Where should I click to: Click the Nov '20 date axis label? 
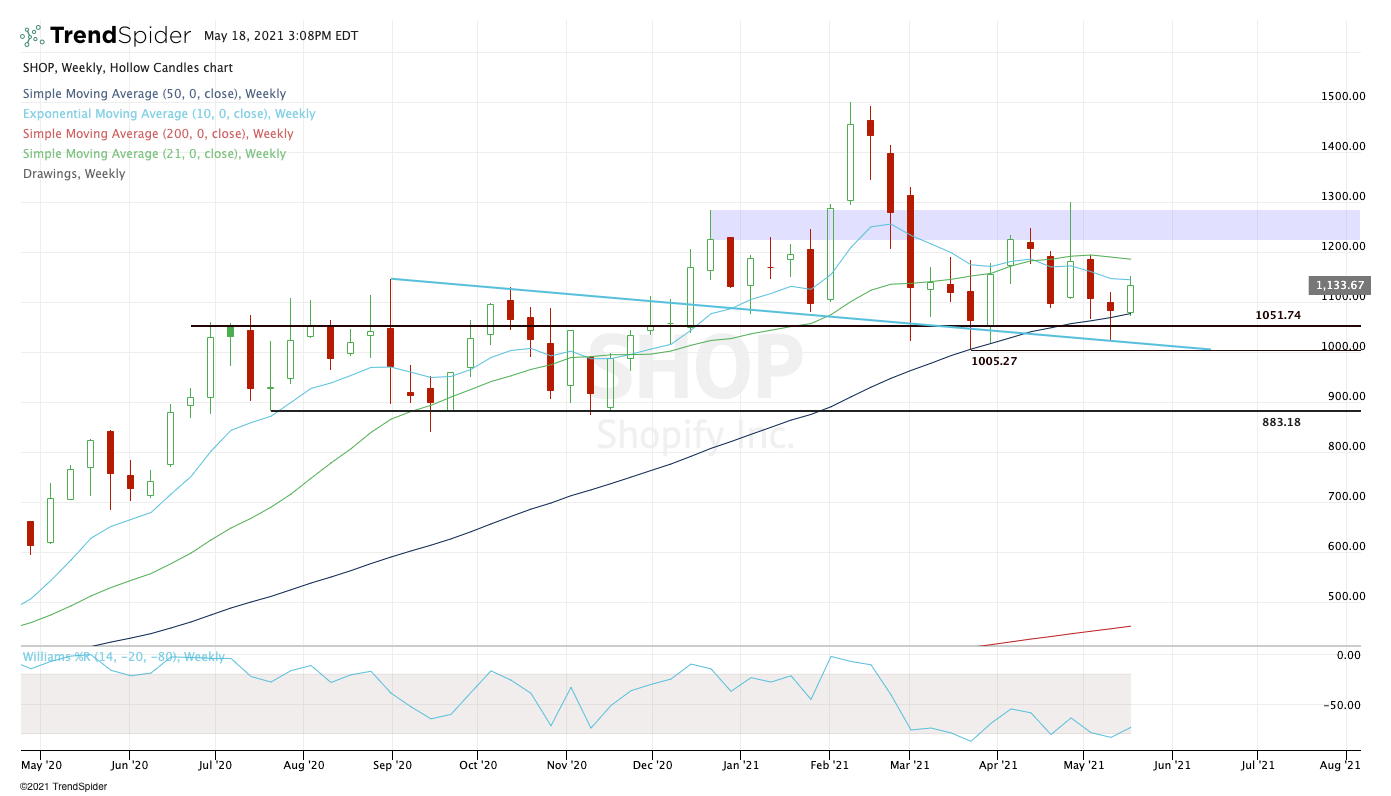click(566, 766)
